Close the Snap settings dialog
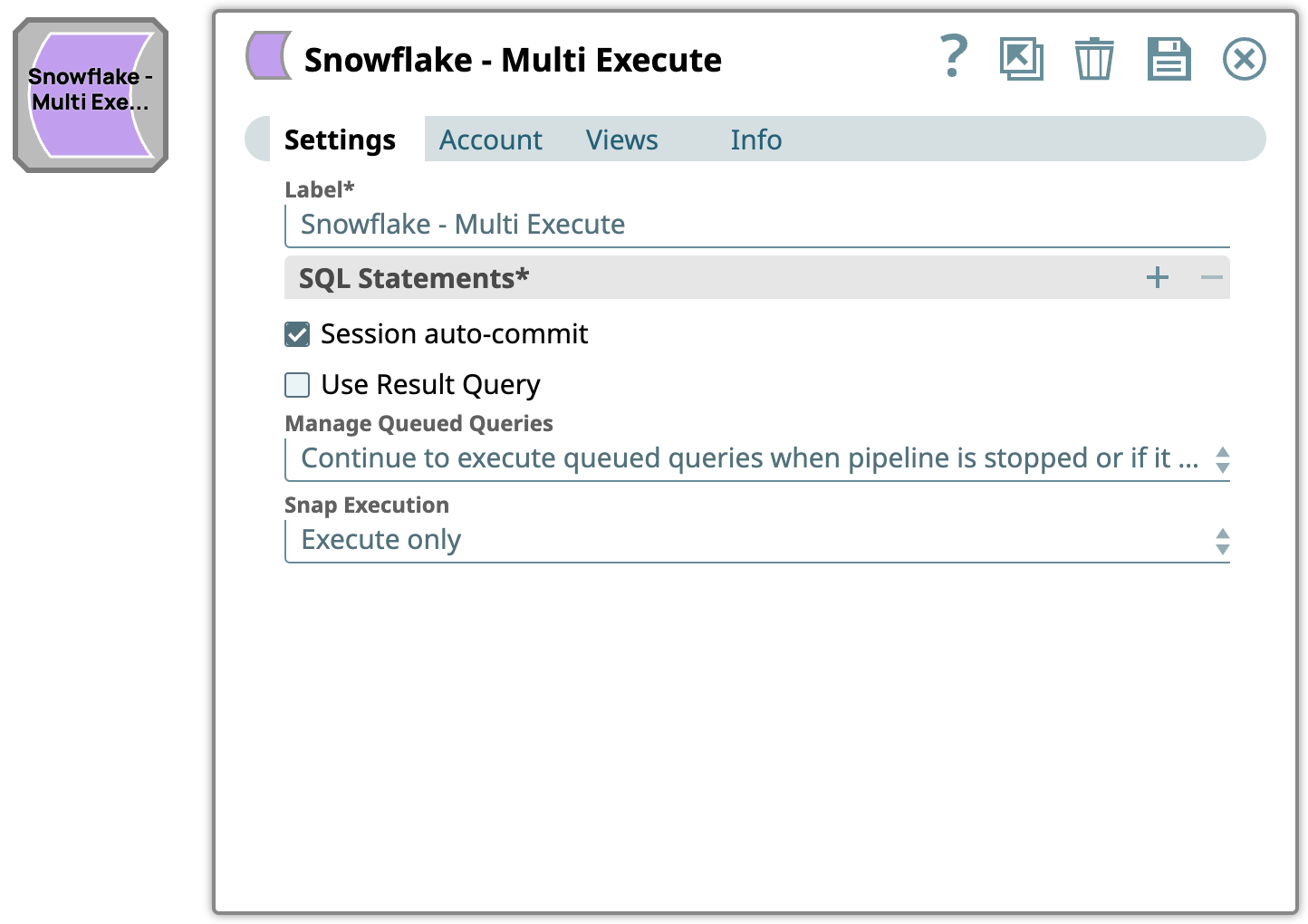1308x924 pixels. click(1245, 58)
